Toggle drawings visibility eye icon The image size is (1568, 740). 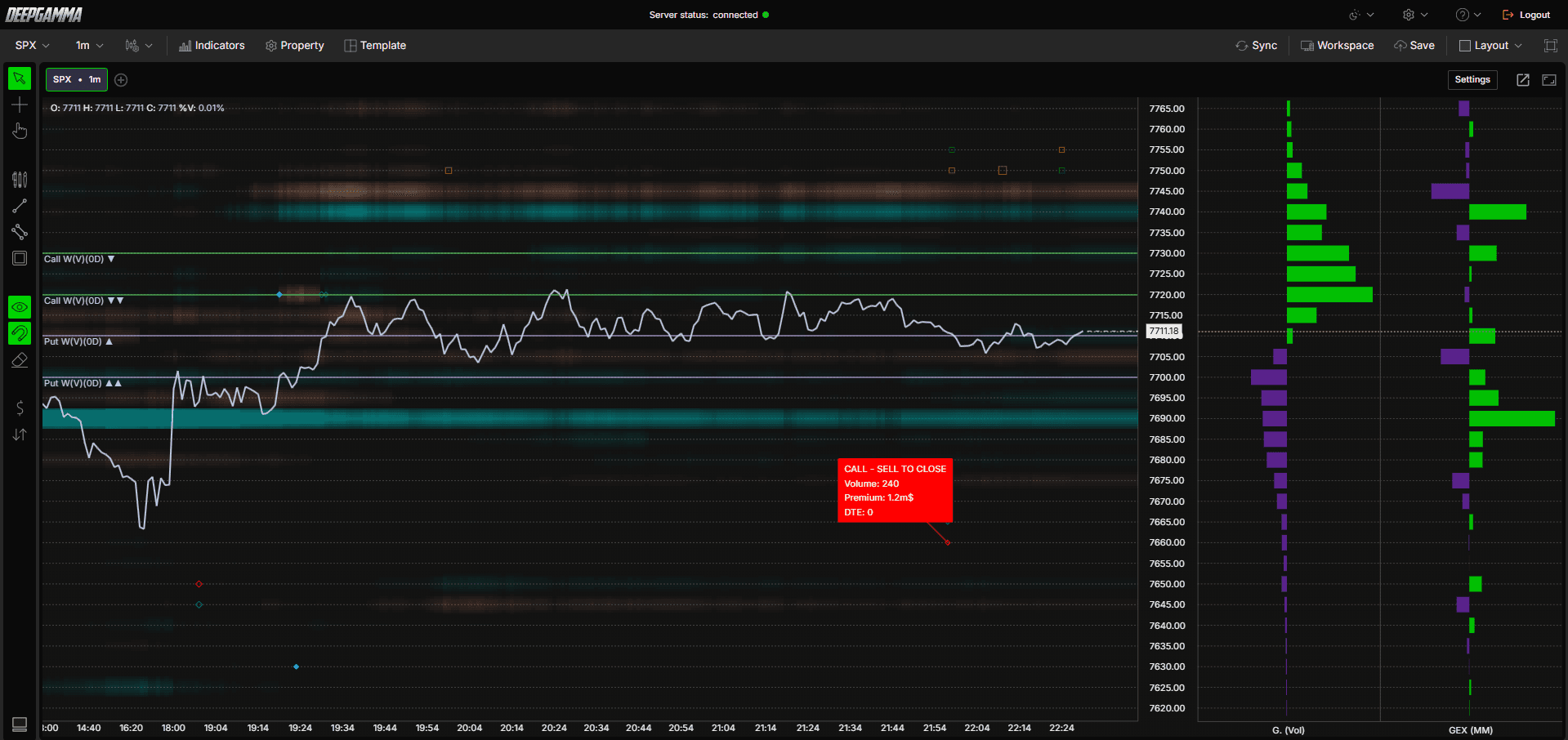point(20,307)
